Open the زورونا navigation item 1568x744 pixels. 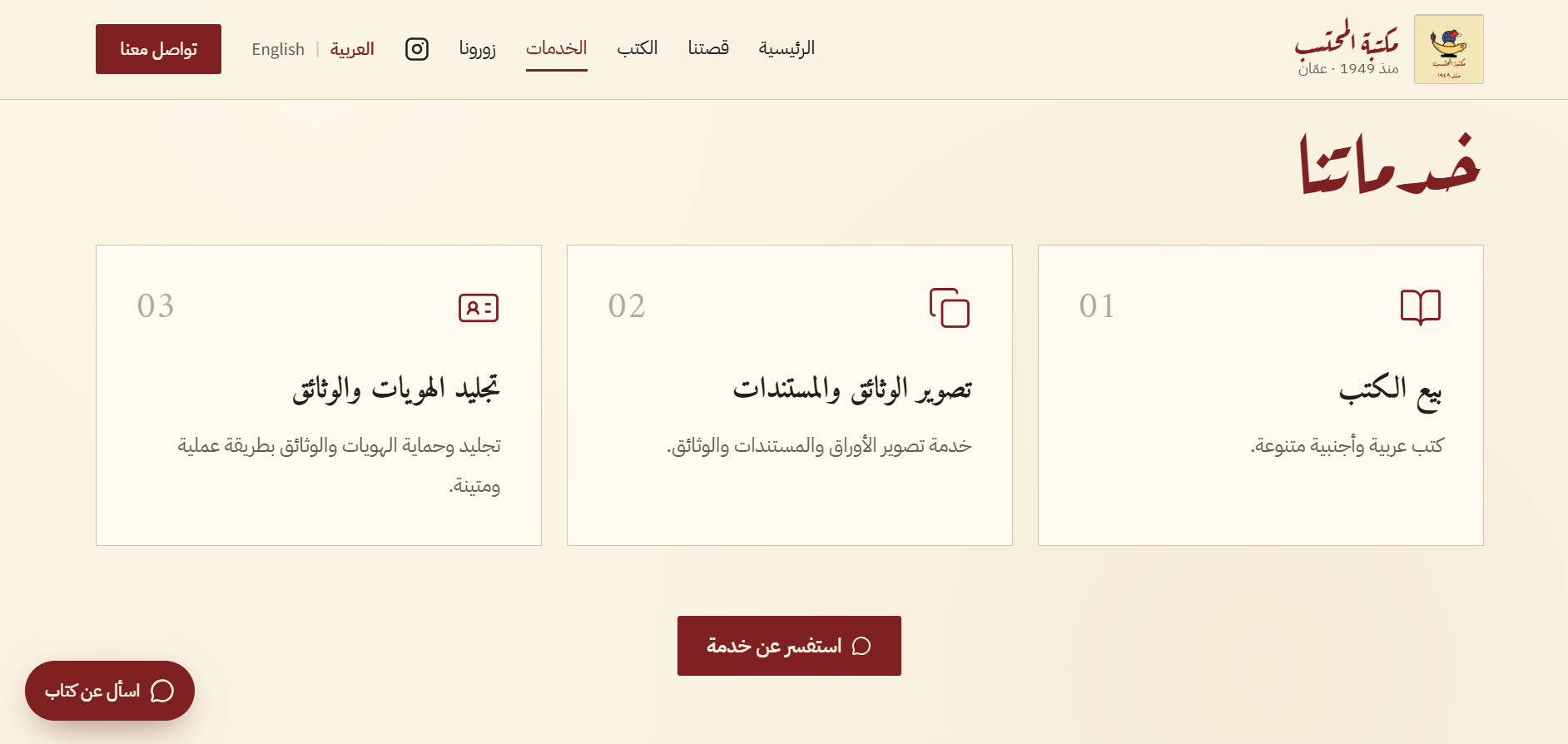pyautogui.click(x=478, y=48)
